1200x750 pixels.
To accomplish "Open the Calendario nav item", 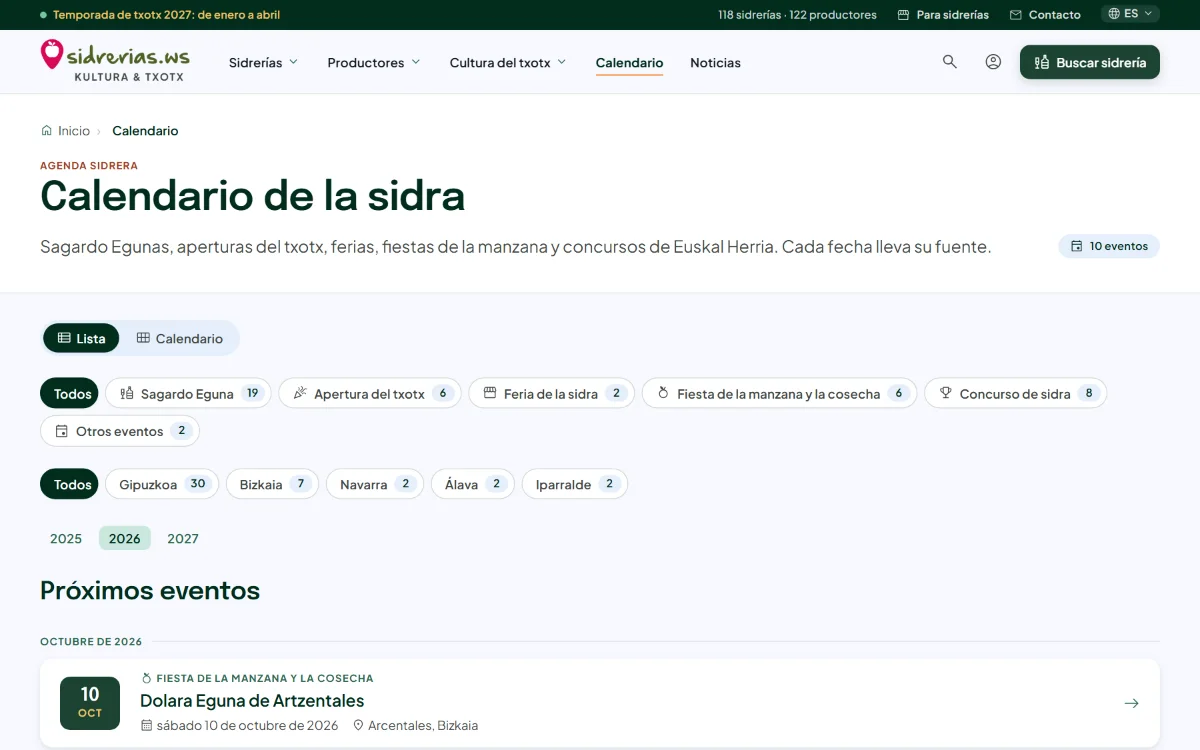I will [x=629, y=62].
